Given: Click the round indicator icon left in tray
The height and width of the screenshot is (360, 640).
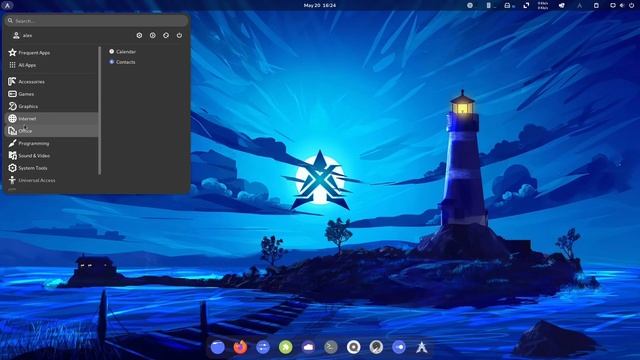Looking at the screenshot, I should 470,5.
